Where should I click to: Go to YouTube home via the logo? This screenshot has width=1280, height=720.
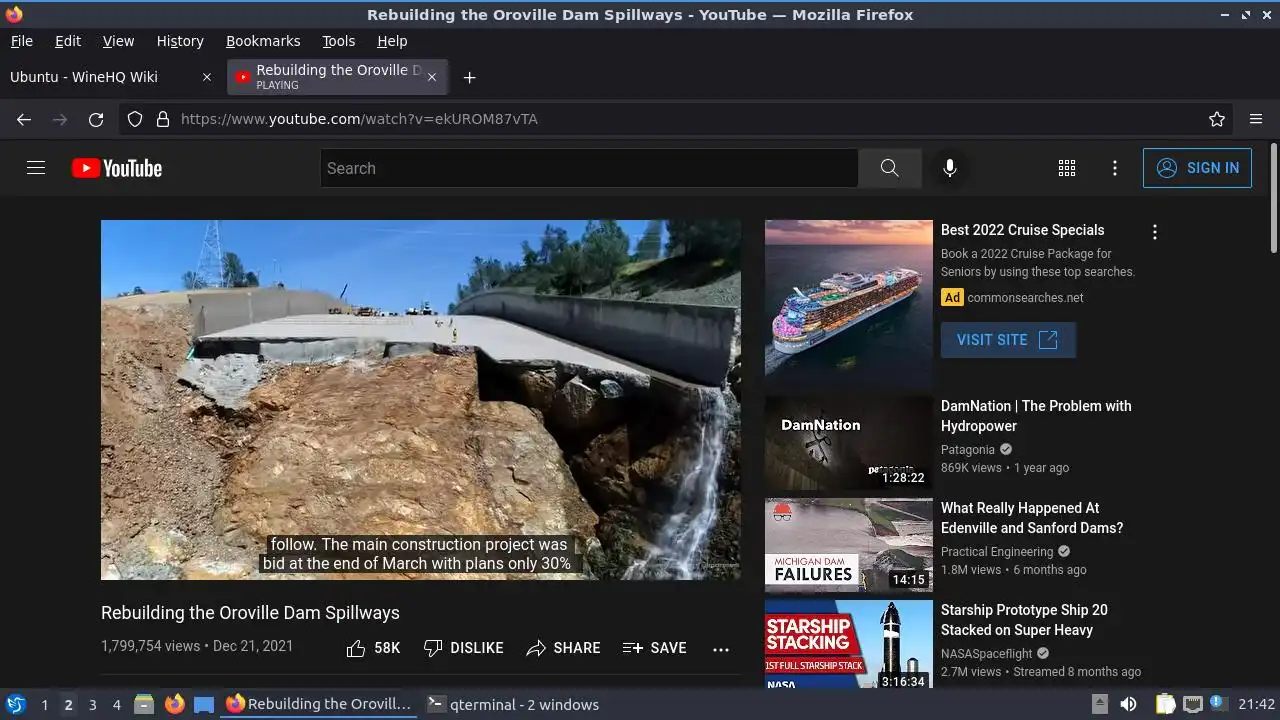pos(117,168)
